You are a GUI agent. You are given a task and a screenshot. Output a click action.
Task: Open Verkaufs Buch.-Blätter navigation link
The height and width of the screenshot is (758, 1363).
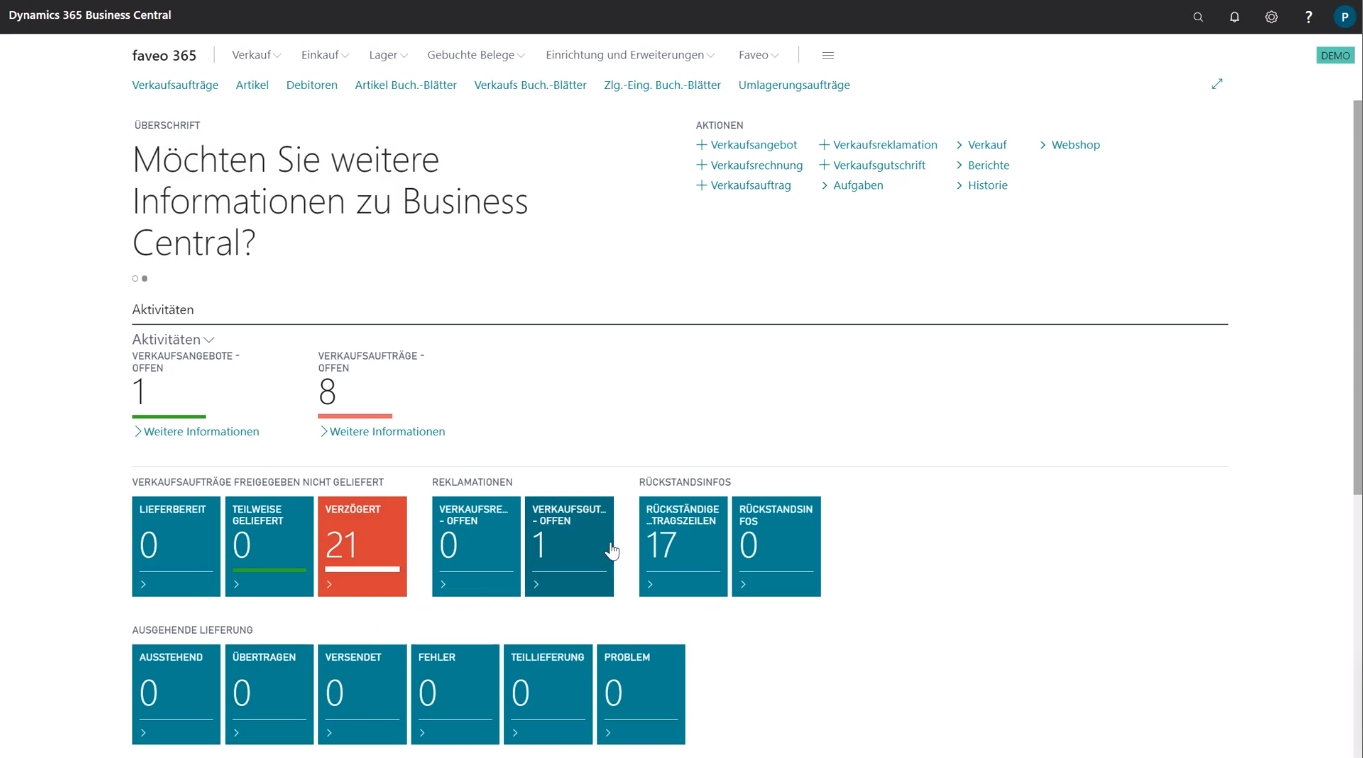point(530,85)
